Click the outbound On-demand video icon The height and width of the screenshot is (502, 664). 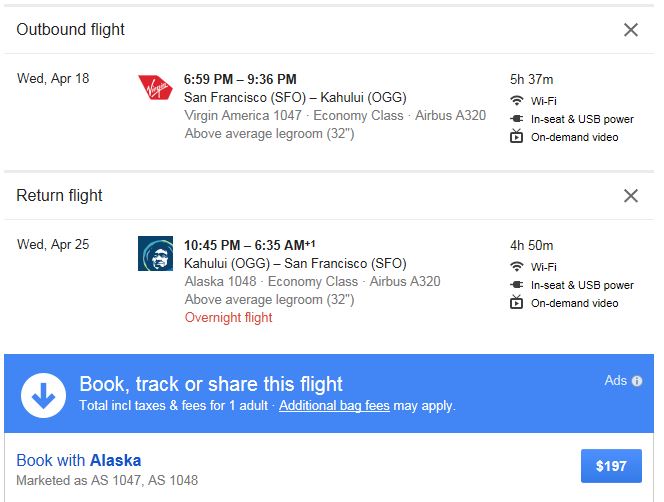[517, 137]
